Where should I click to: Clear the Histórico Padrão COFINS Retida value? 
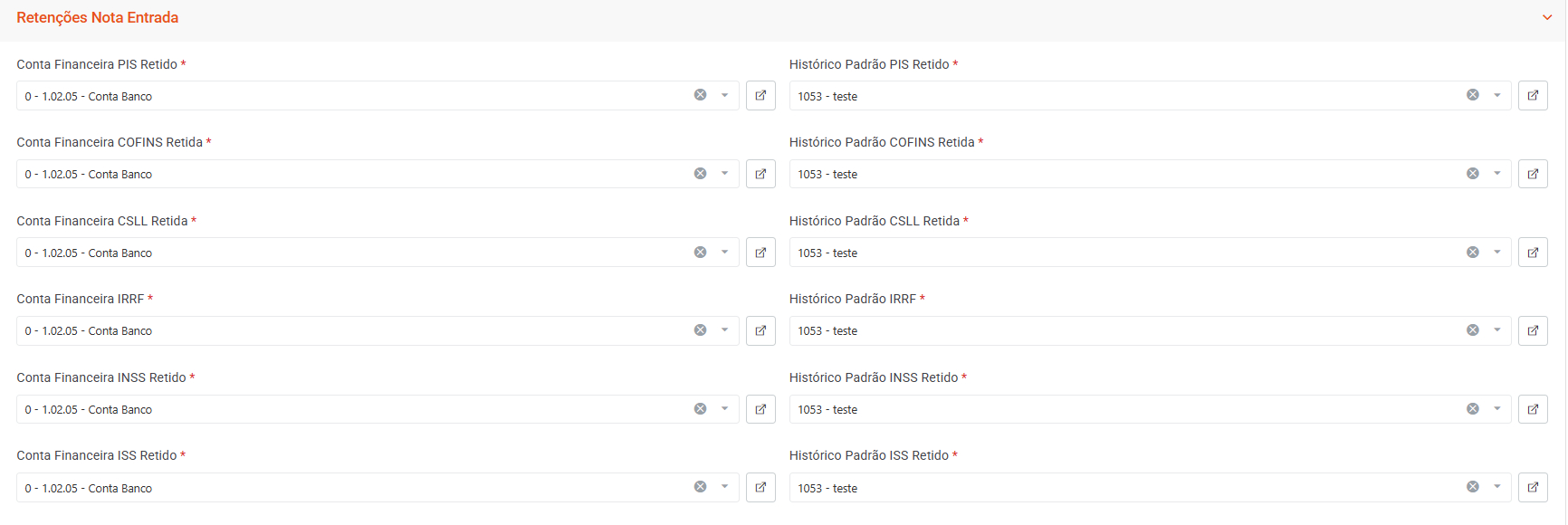coord(1473,174)
